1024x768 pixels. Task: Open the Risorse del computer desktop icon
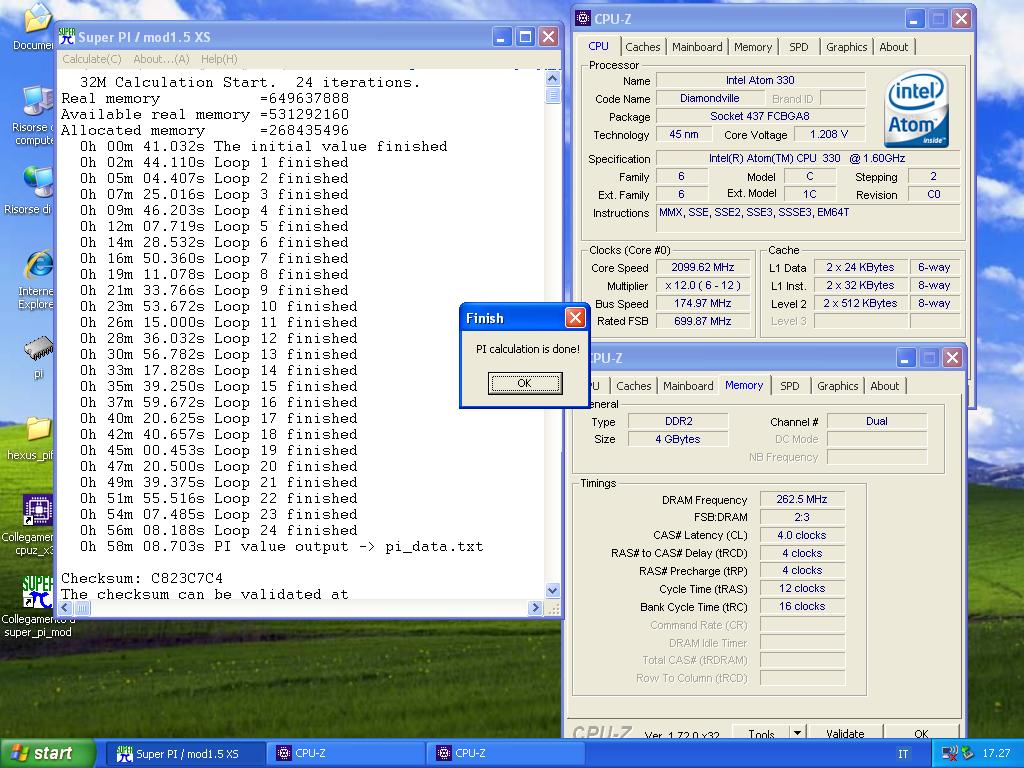tap(38, 101)
